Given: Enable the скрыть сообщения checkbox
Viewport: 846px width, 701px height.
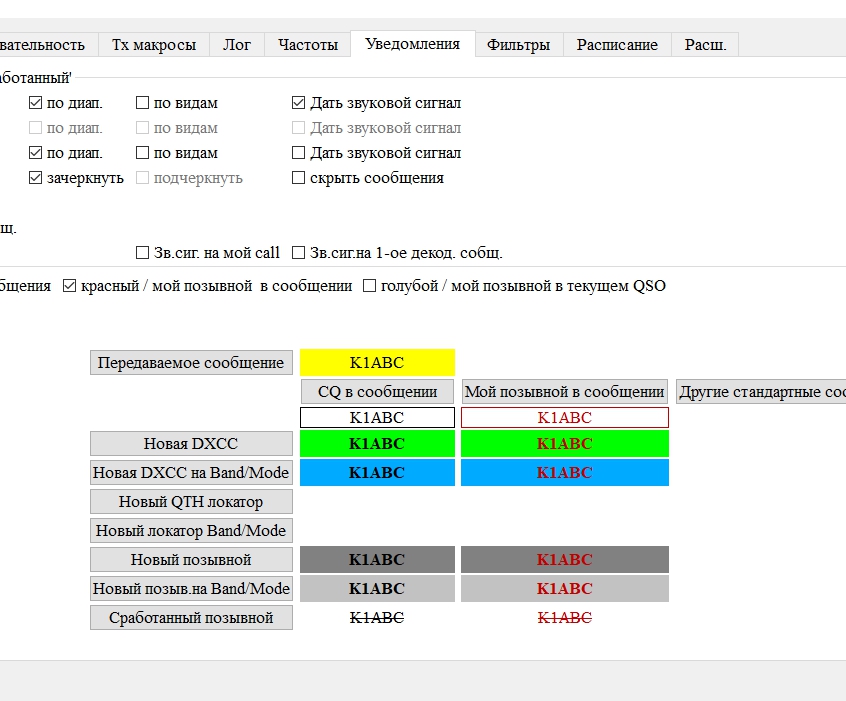Looking at the screenshot, I should pyautogui.click(x=298, y=178).
